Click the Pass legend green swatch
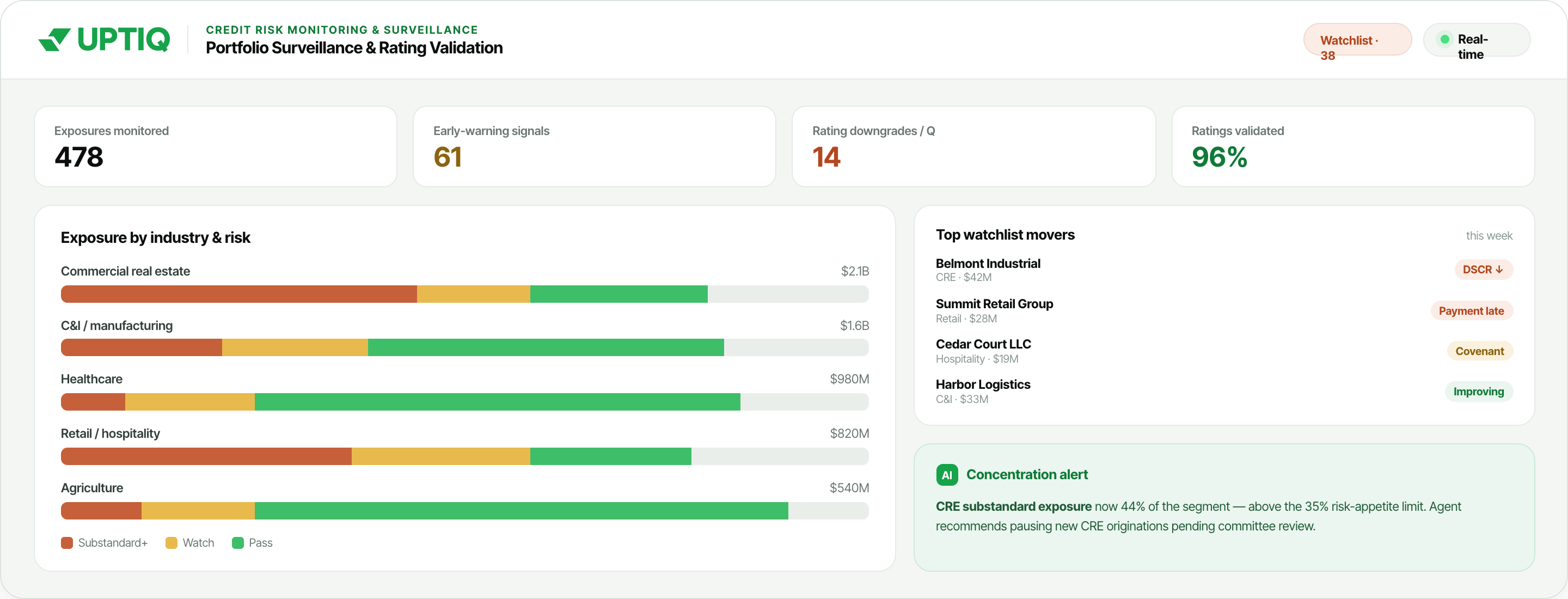The width and height of the screenshot is (1568, 599). click(x=238, y=542)
